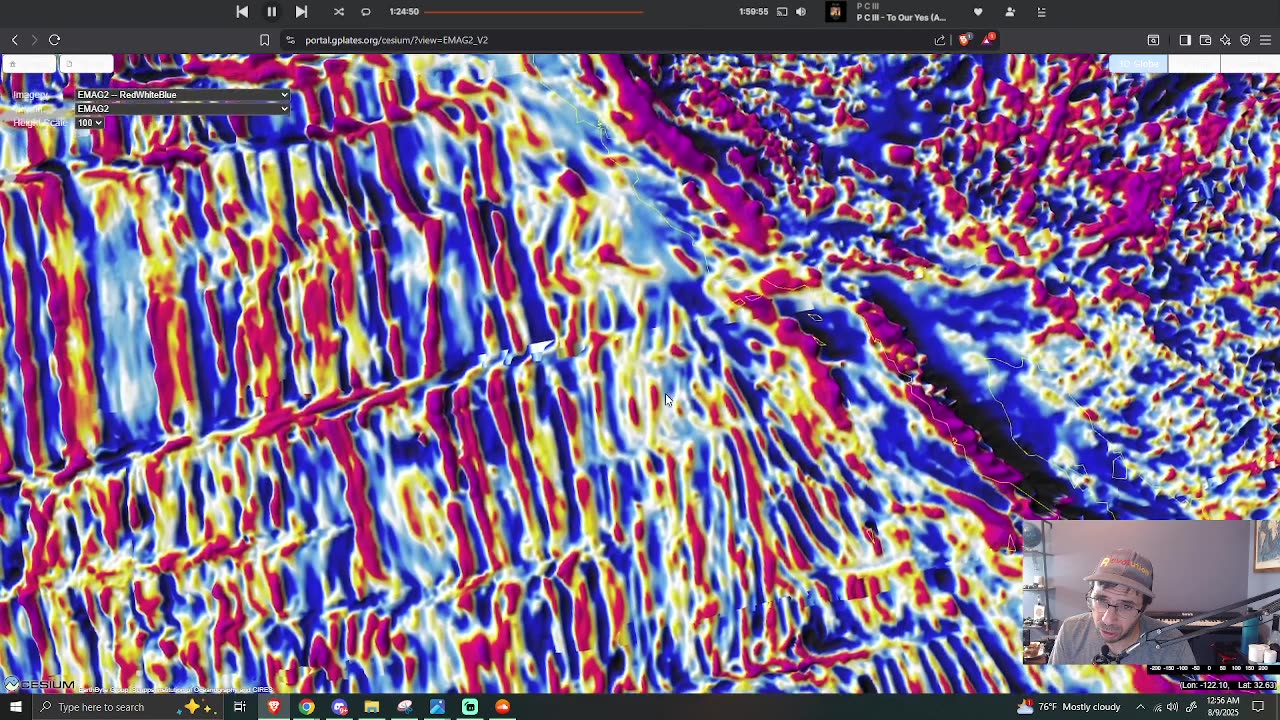Open the Brave Wallet icon
This screenshot has height=720, width=1280.
[x=1205, y=40]
